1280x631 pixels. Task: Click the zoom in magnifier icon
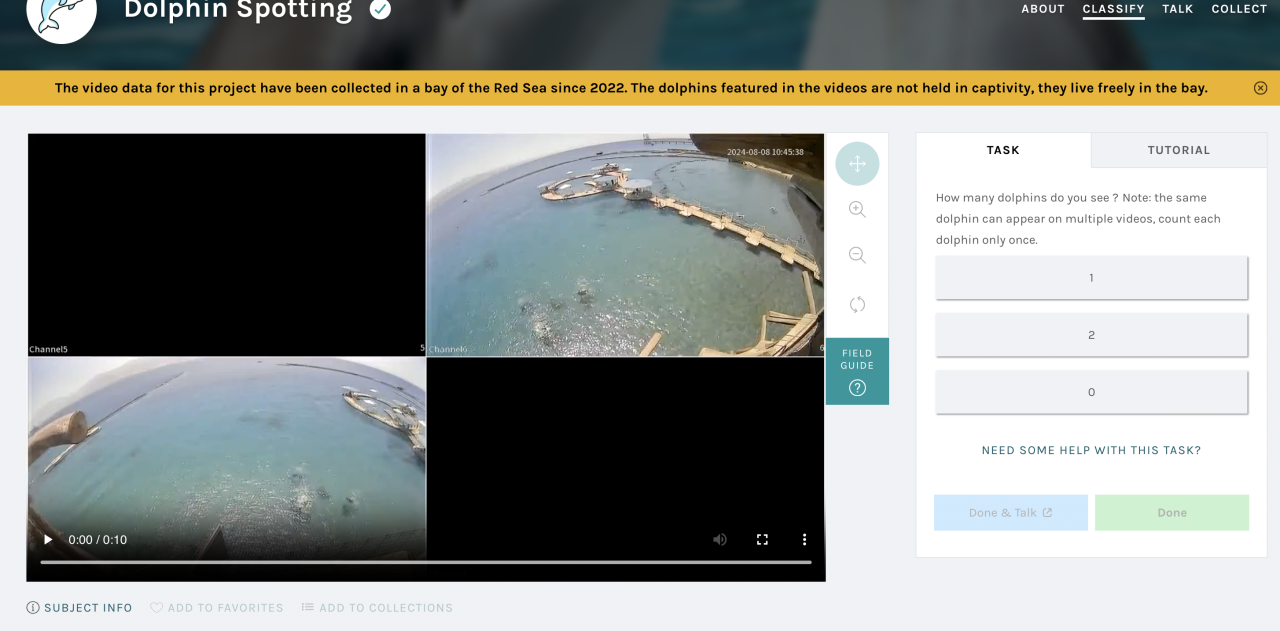[x=857, y=210]
